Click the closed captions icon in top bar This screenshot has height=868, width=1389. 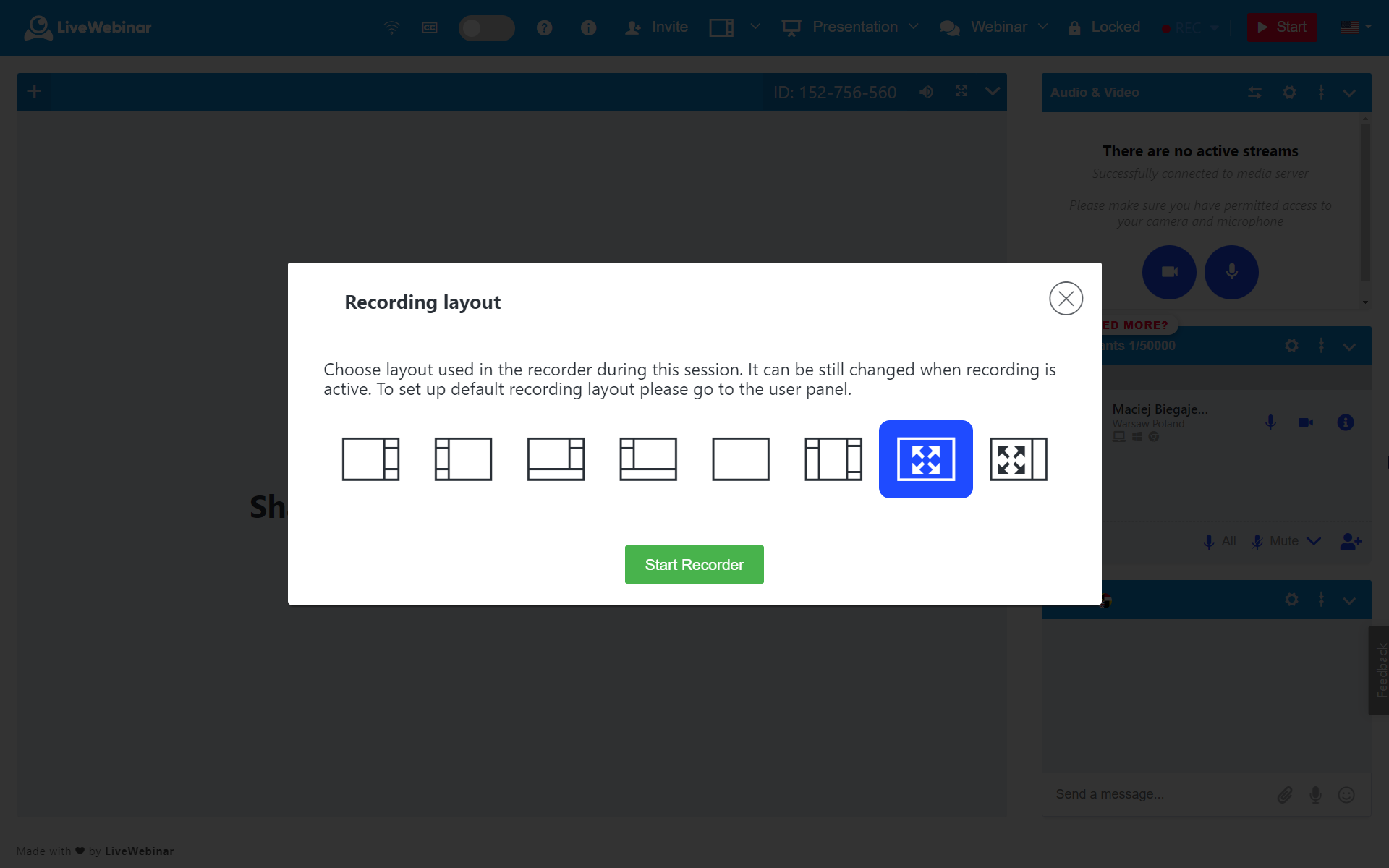[x=429, y=27]
